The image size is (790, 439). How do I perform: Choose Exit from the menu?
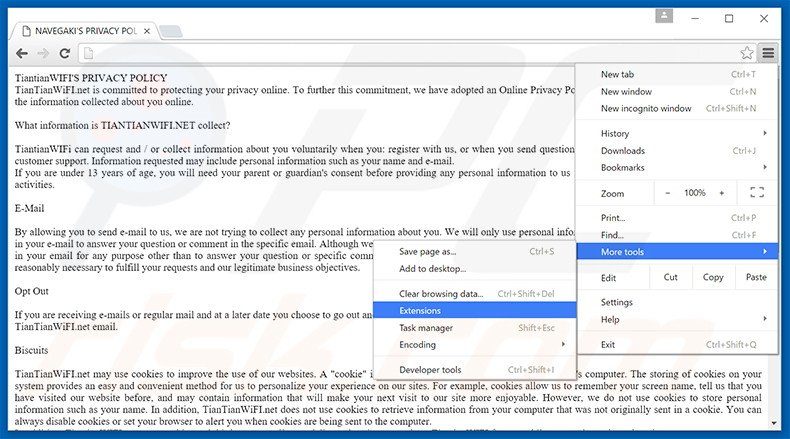click(x=677, y=345)
